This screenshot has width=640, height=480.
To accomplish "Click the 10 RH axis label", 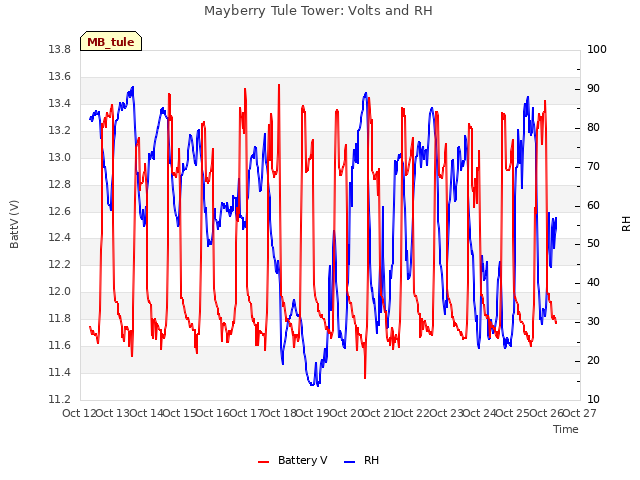I will point(593,399).
